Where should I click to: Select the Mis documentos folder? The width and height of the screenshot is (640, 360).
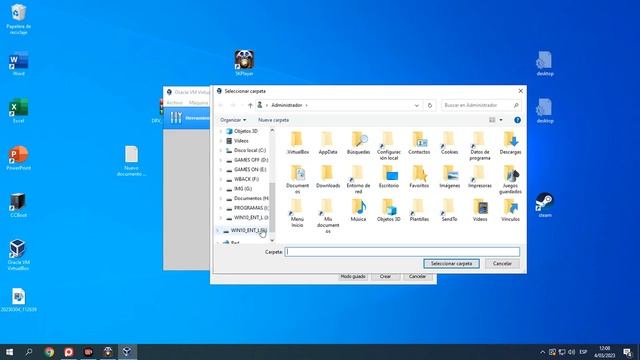pos(328,216)
